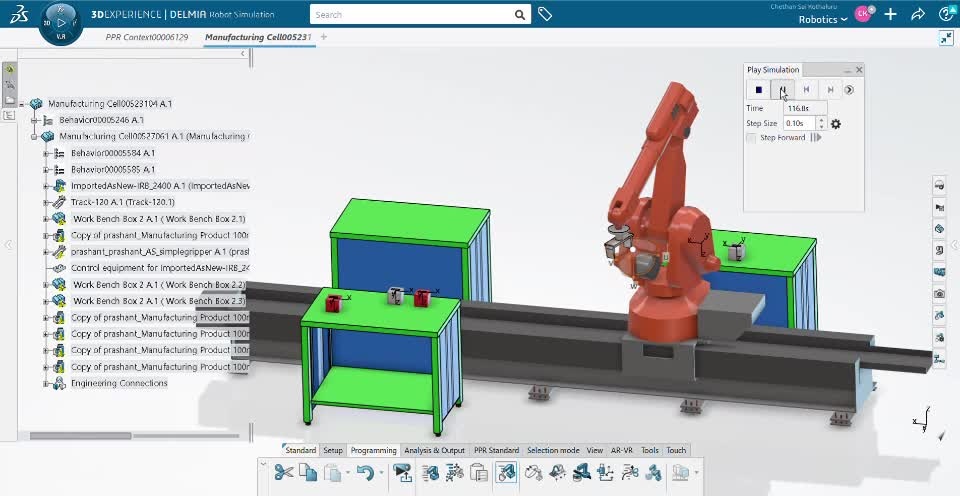Open the Touch tab

point(676,450)
